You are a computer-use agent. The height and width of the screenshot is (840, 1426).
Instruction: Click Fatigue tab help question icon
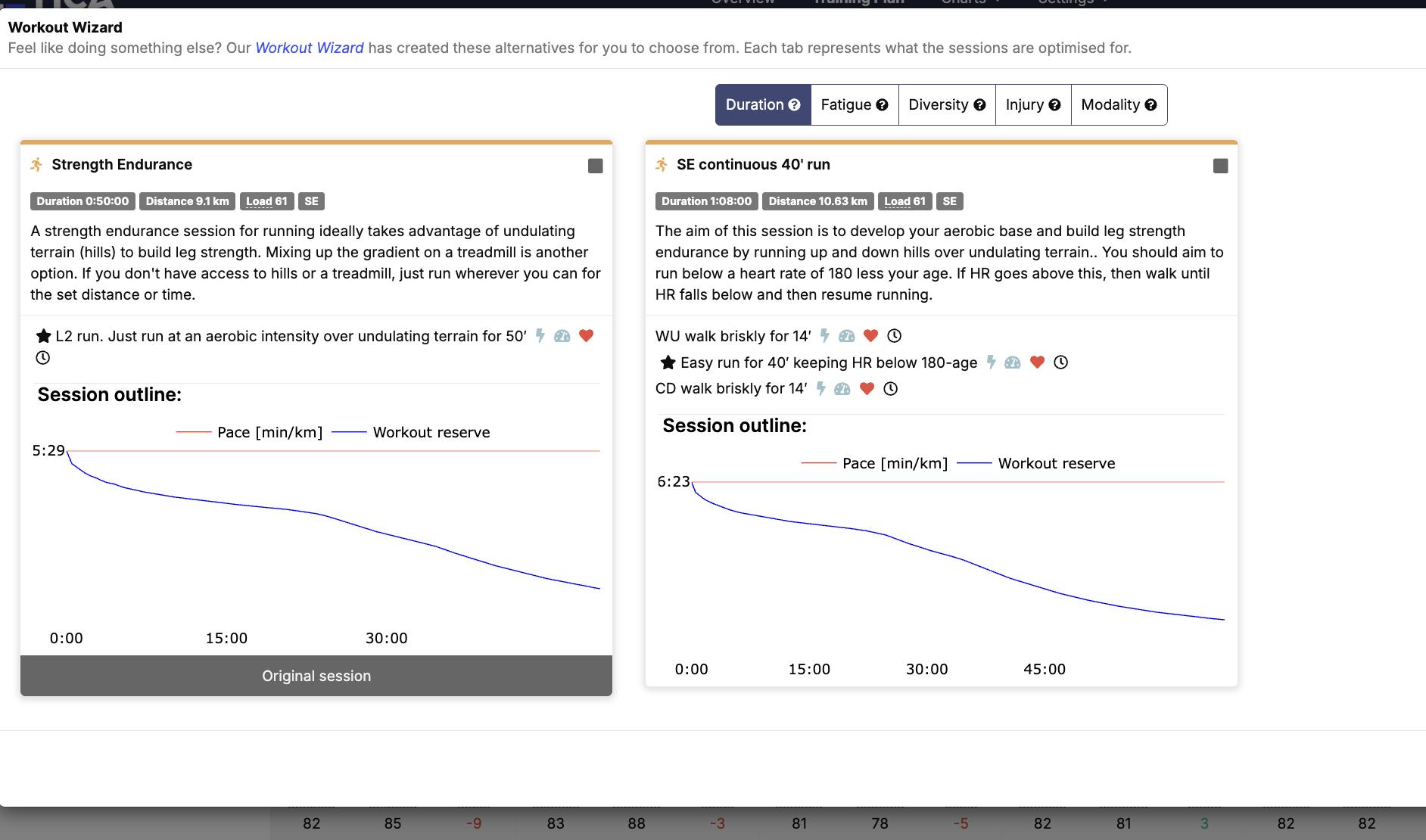(882, 105)
